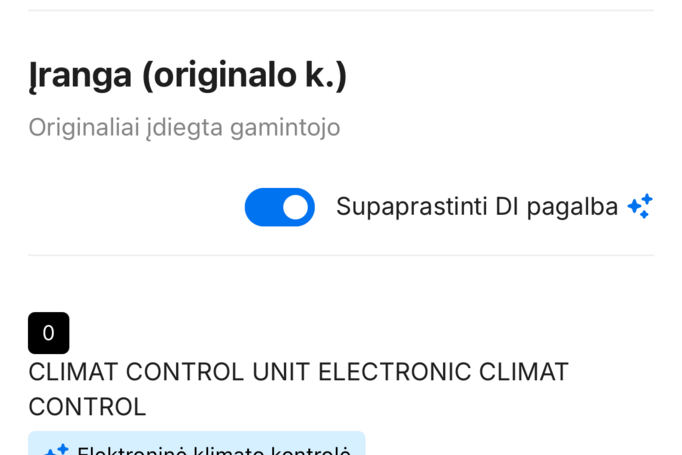Click the word Įranga in the heading
This screenshot has width=682, height=455.
click(80, 75)
